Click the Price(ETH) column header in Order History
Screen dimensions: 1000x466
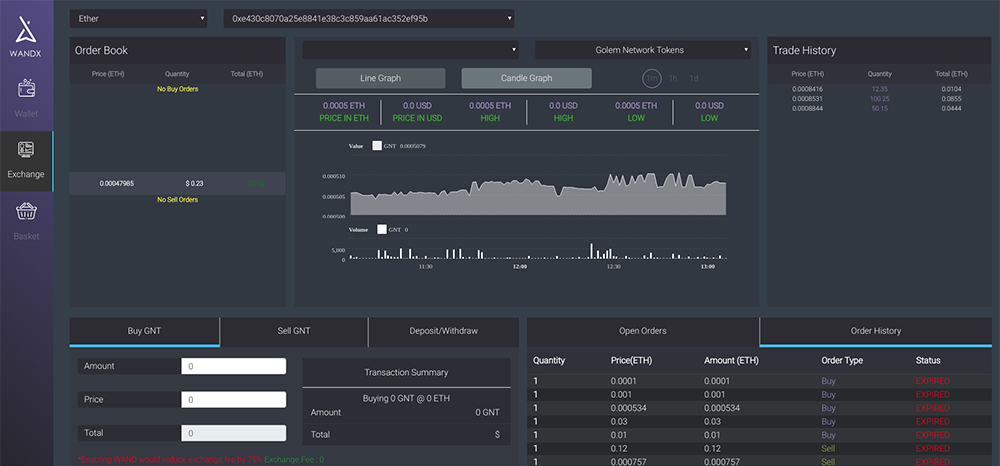[x=631, y=361]
